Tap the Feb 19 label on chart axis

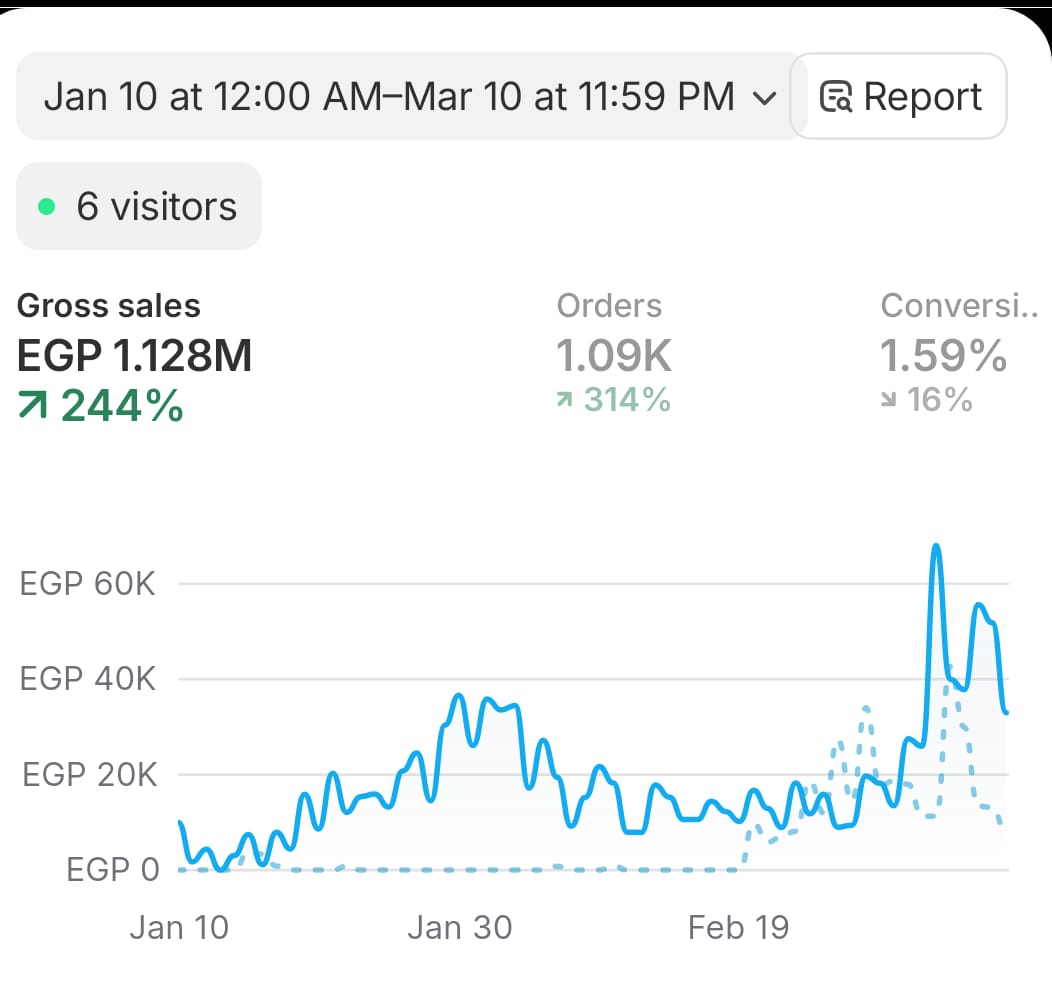[738, 927]
